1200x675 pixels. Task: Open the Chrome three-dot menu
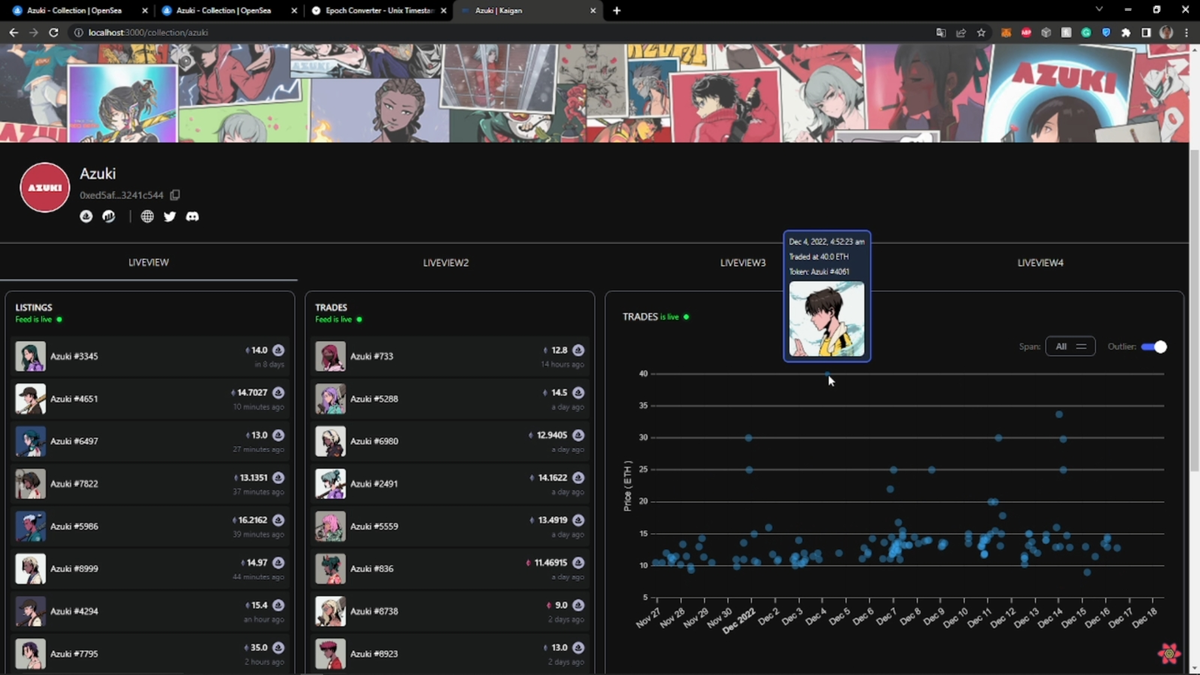1185,33
